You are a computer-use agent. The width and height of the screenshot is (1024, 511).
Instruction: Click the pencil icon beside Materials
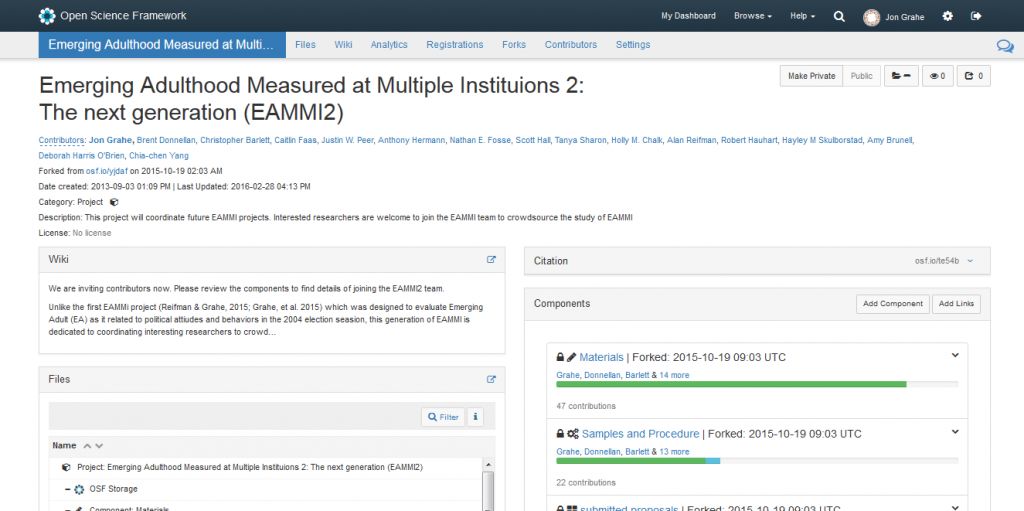571,357
